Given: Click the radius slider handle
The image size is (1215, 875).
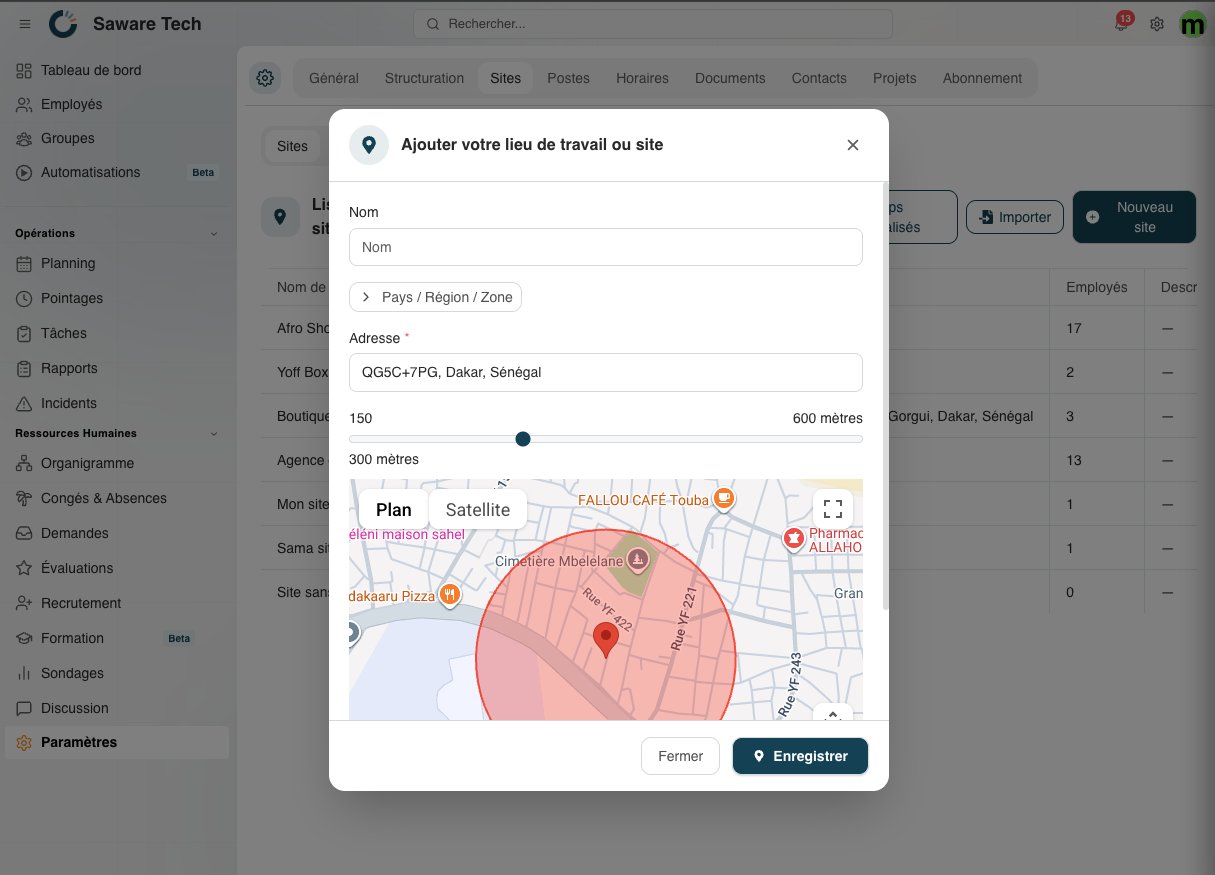Looking at the screenshot, I should [x=522, y=439].
